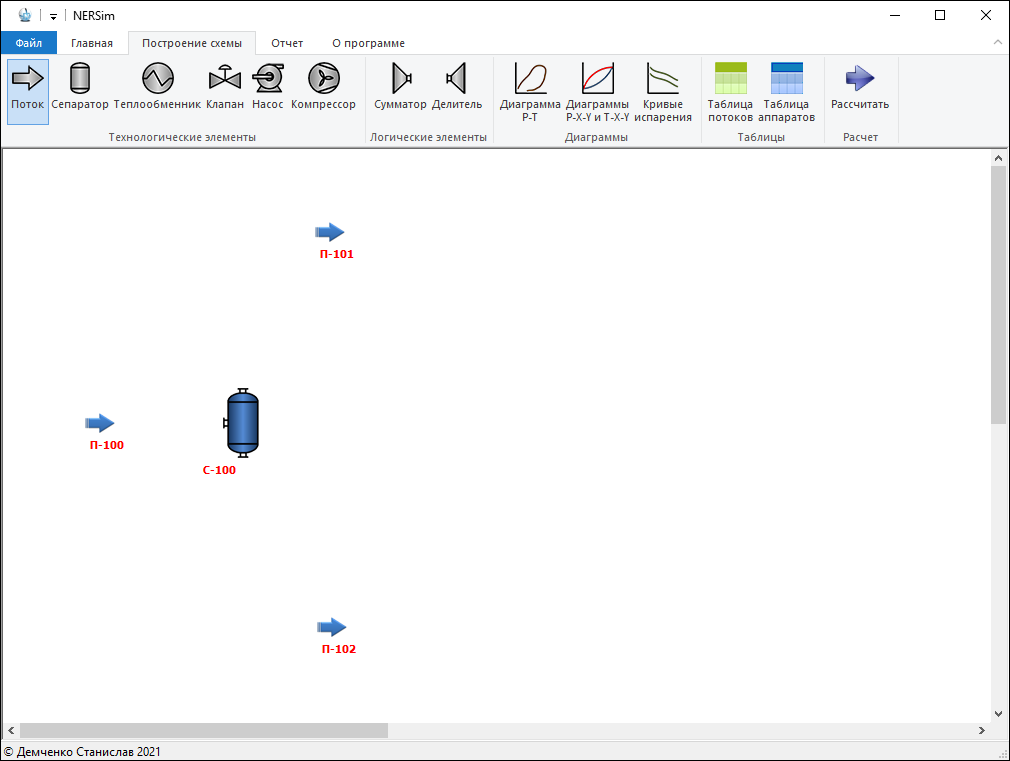Run Рассчитать calculation
The height and width of the screenshot is (761, 1010).
(x=860, y=92)
